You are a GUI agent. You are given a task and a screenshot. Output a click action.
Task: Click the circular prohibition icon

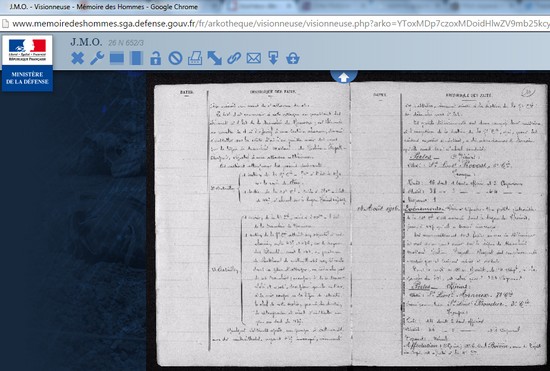point(175,58)
